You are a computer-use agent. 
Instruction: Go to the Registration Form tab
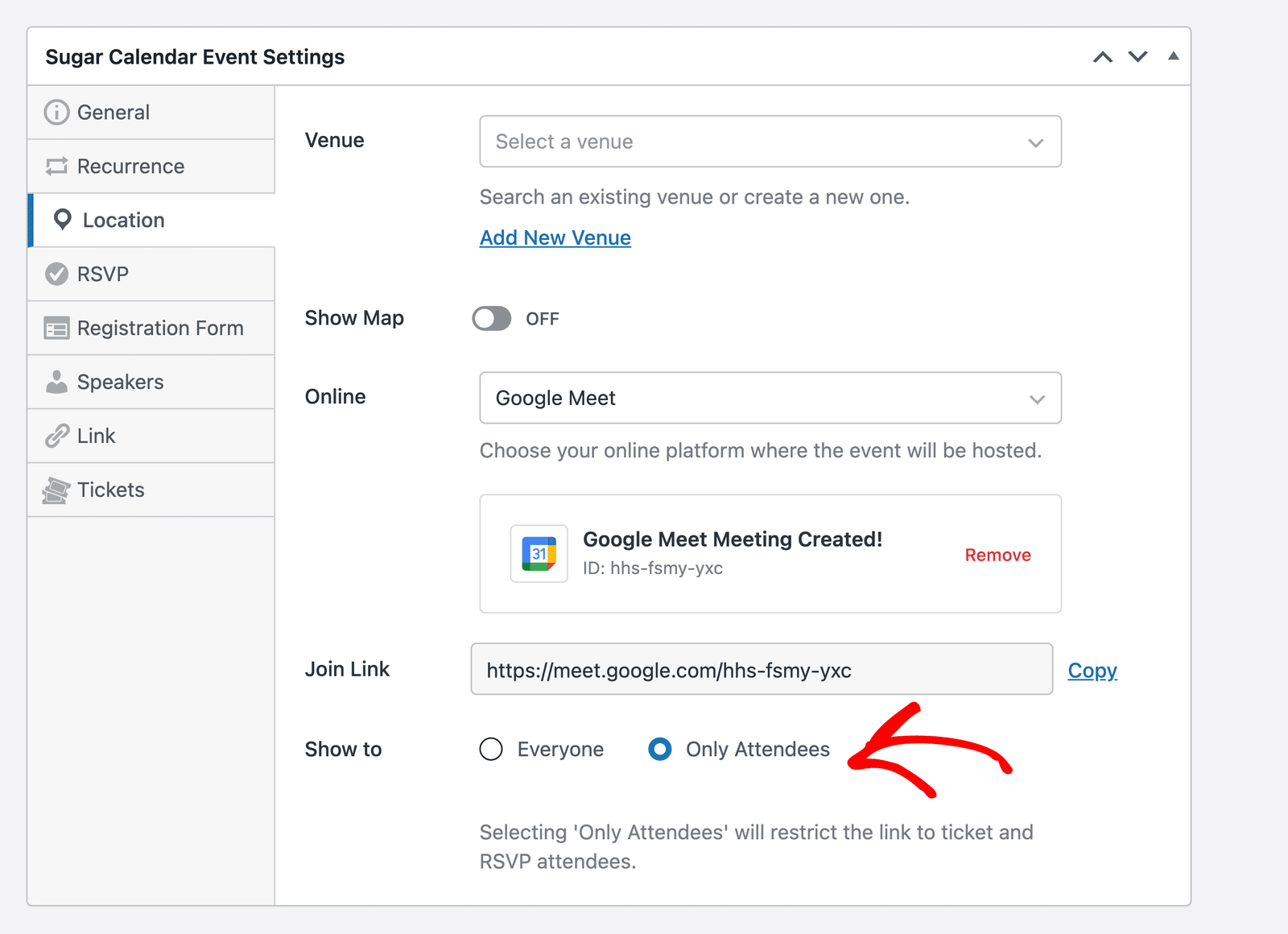(151, 329)
